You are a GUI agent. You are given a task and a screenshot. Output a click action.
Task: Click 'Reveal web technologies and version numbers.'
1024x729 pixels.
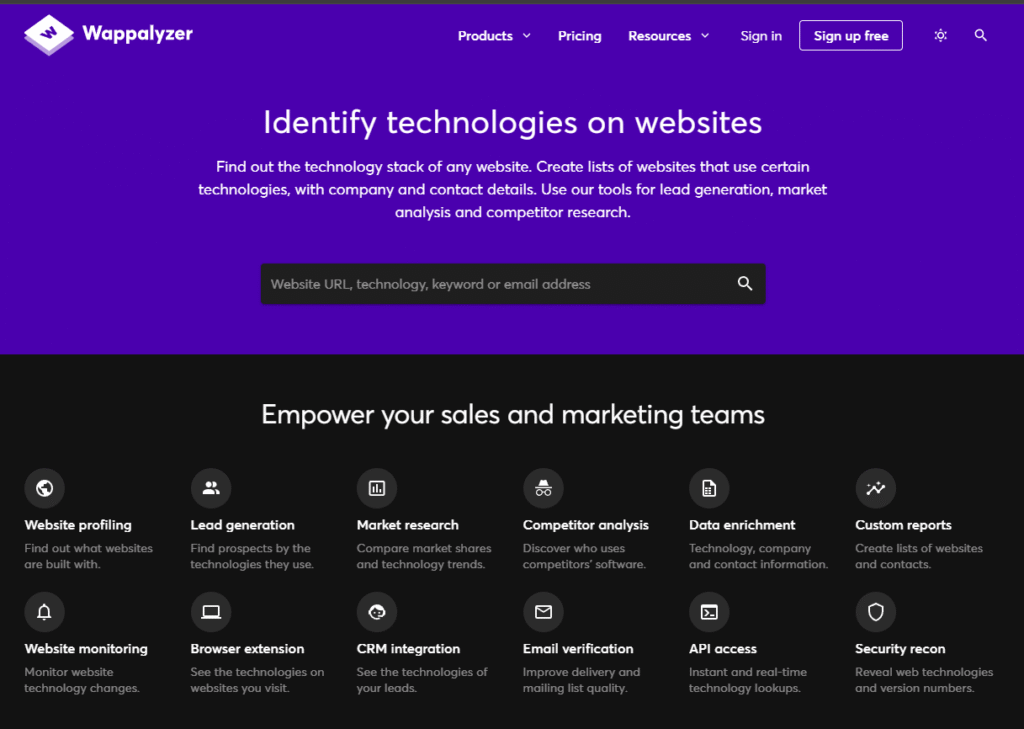pyautogui.click(x=924, y=679)
